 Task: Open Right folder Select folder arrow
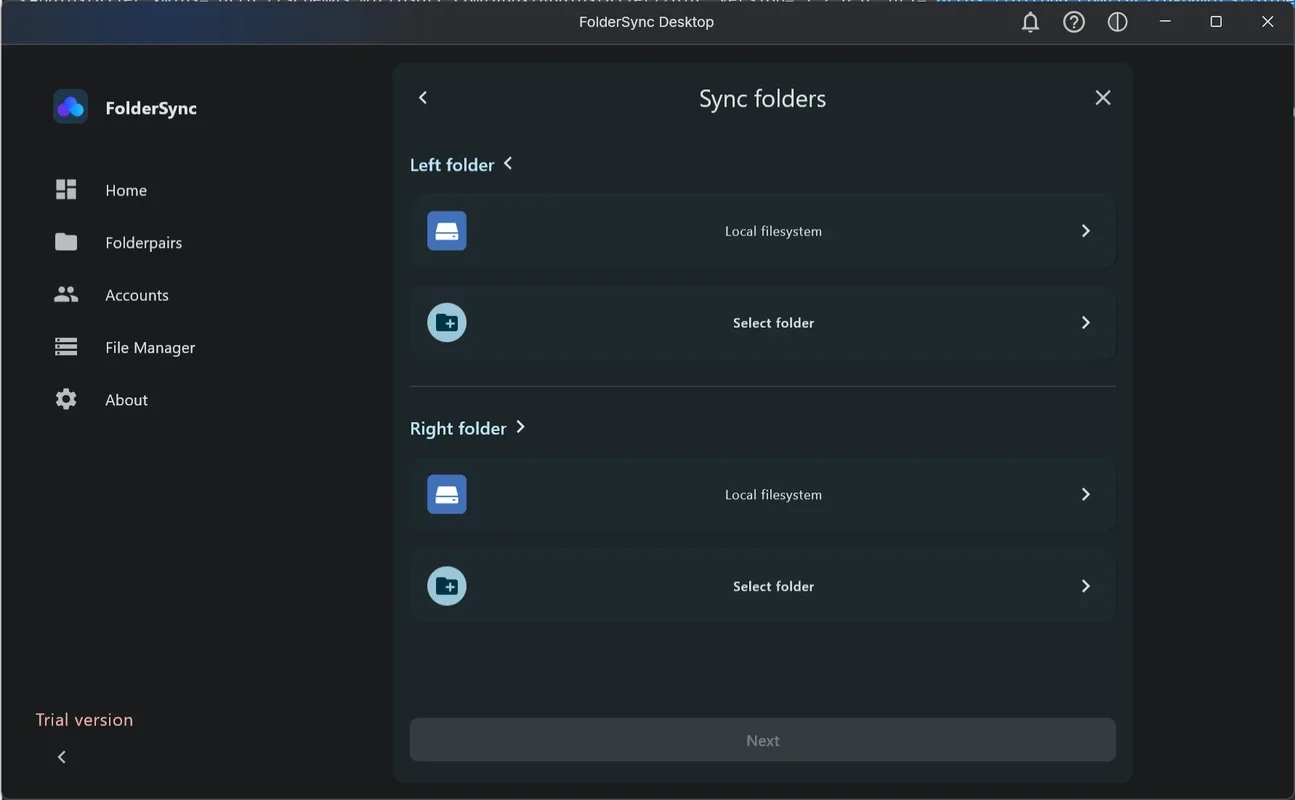click(1086, 586)
